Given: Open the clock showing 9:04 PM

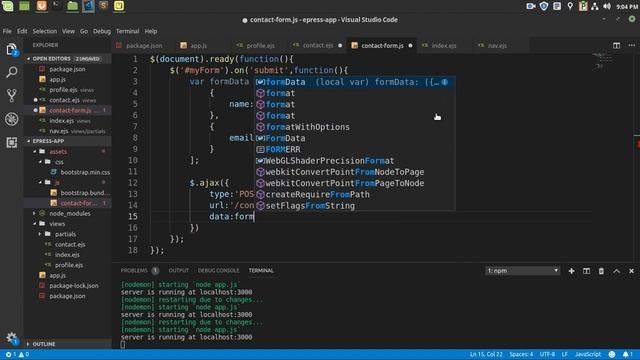Looking at the screenshot, I should [x=627, y=7].
